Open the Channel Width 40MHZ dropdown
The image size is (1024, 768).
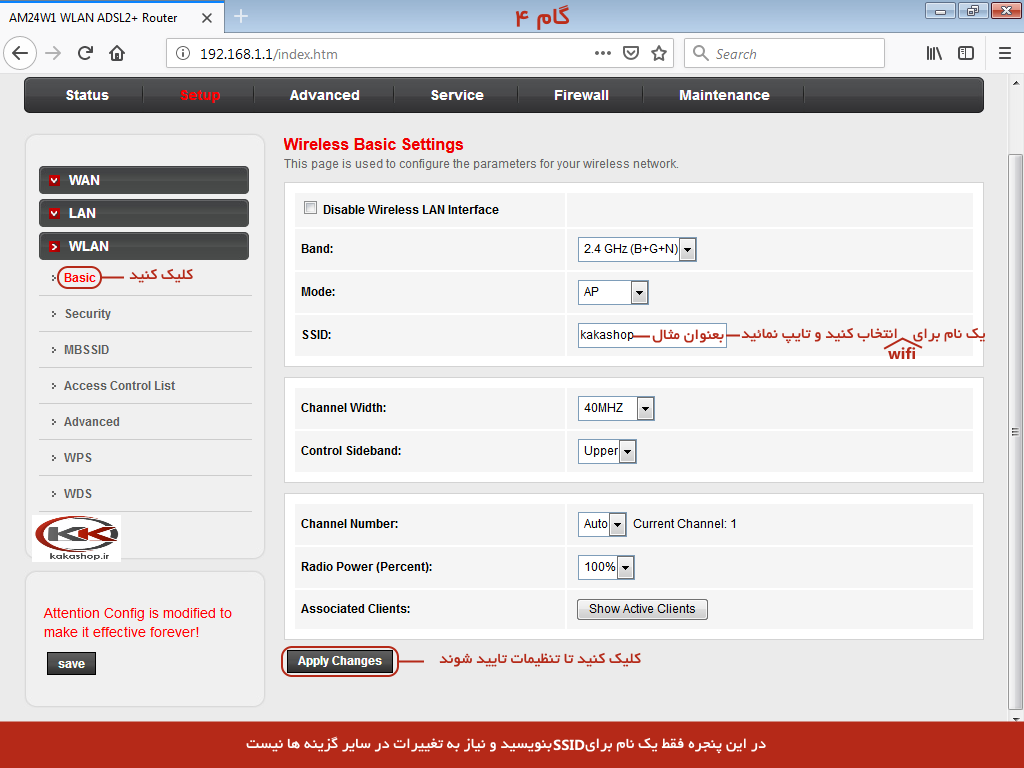[616, 408]
